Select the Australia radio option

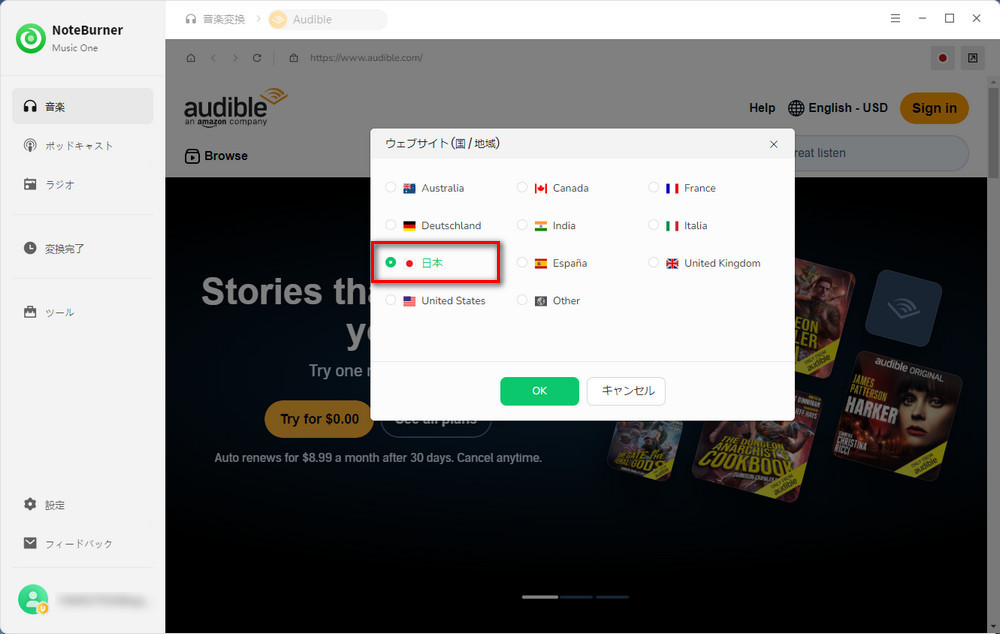click(390, 188)
